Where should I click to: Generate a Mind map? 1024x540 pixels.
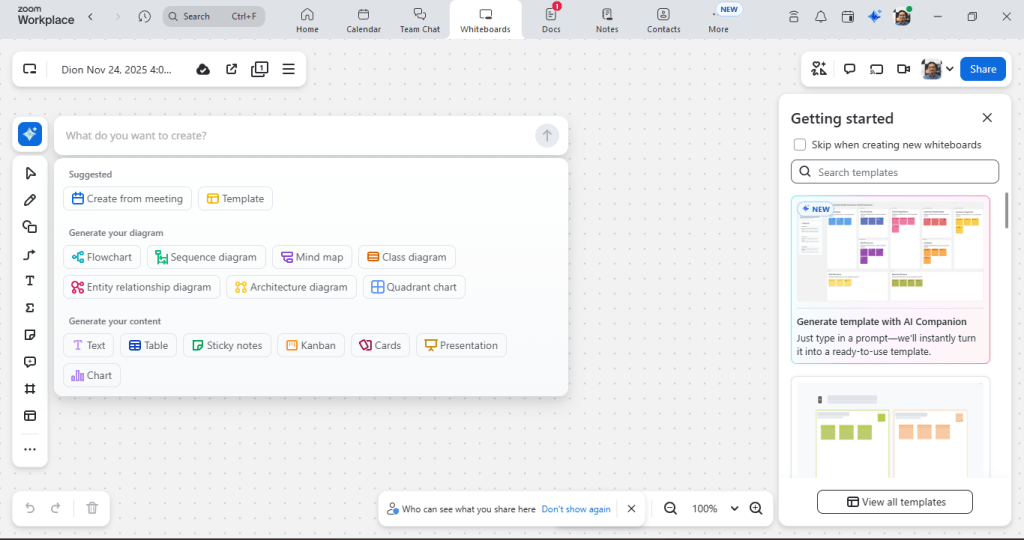[312, 257]
